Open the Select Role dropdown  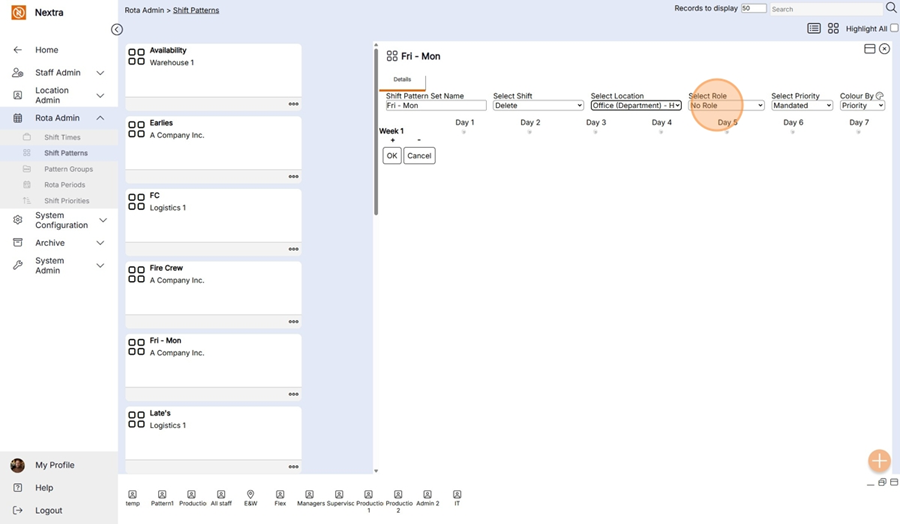point(726,106)
